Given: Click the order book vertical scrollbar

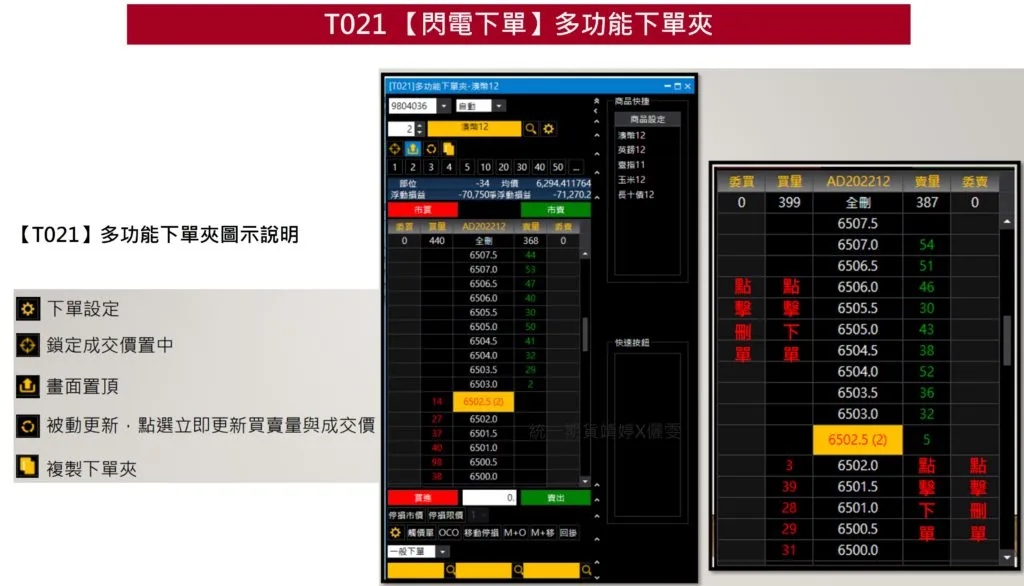Looking at the screenshot, I should click(585, 335).
